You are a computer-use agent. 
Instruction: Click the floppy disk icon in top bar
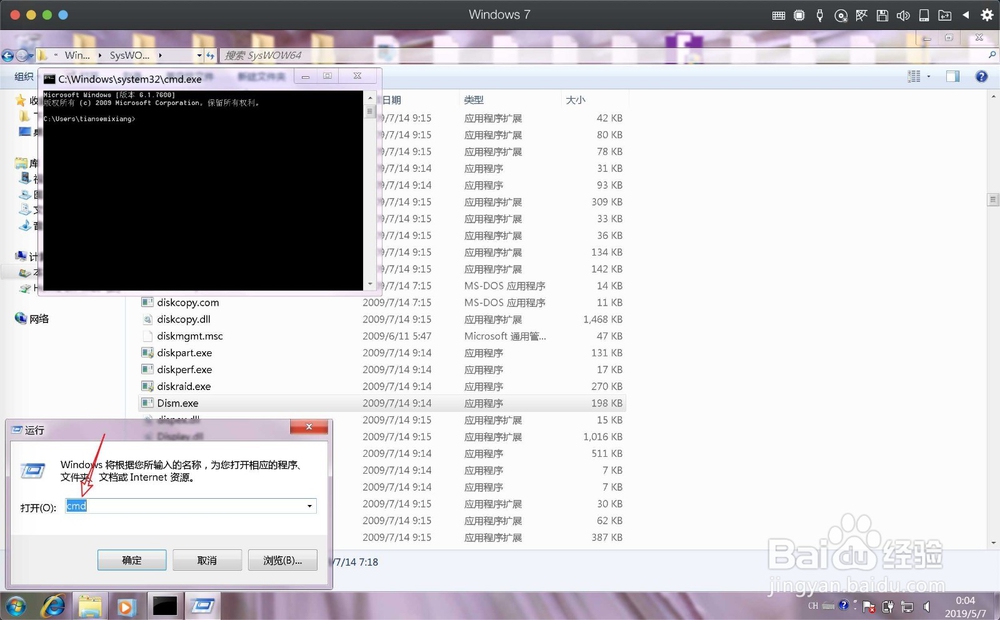tap(883, 15)
